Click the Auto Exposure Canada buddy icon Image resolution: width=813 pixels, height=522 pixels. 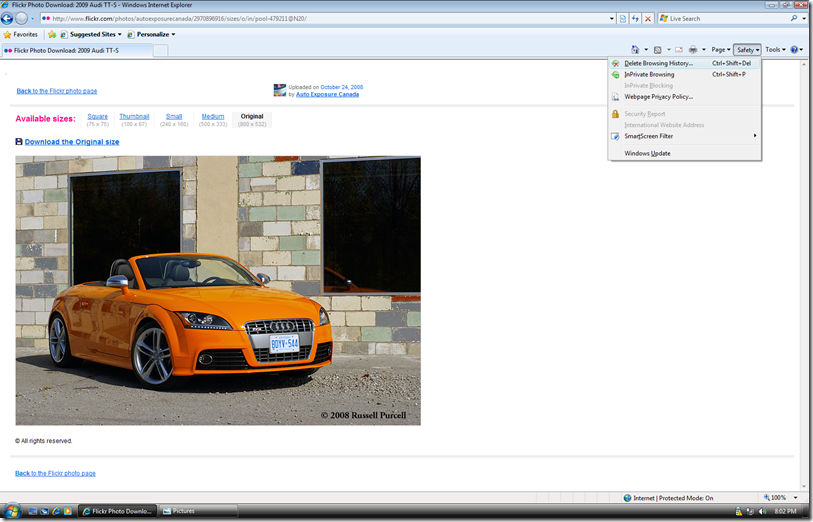click(x=279, y=90)
